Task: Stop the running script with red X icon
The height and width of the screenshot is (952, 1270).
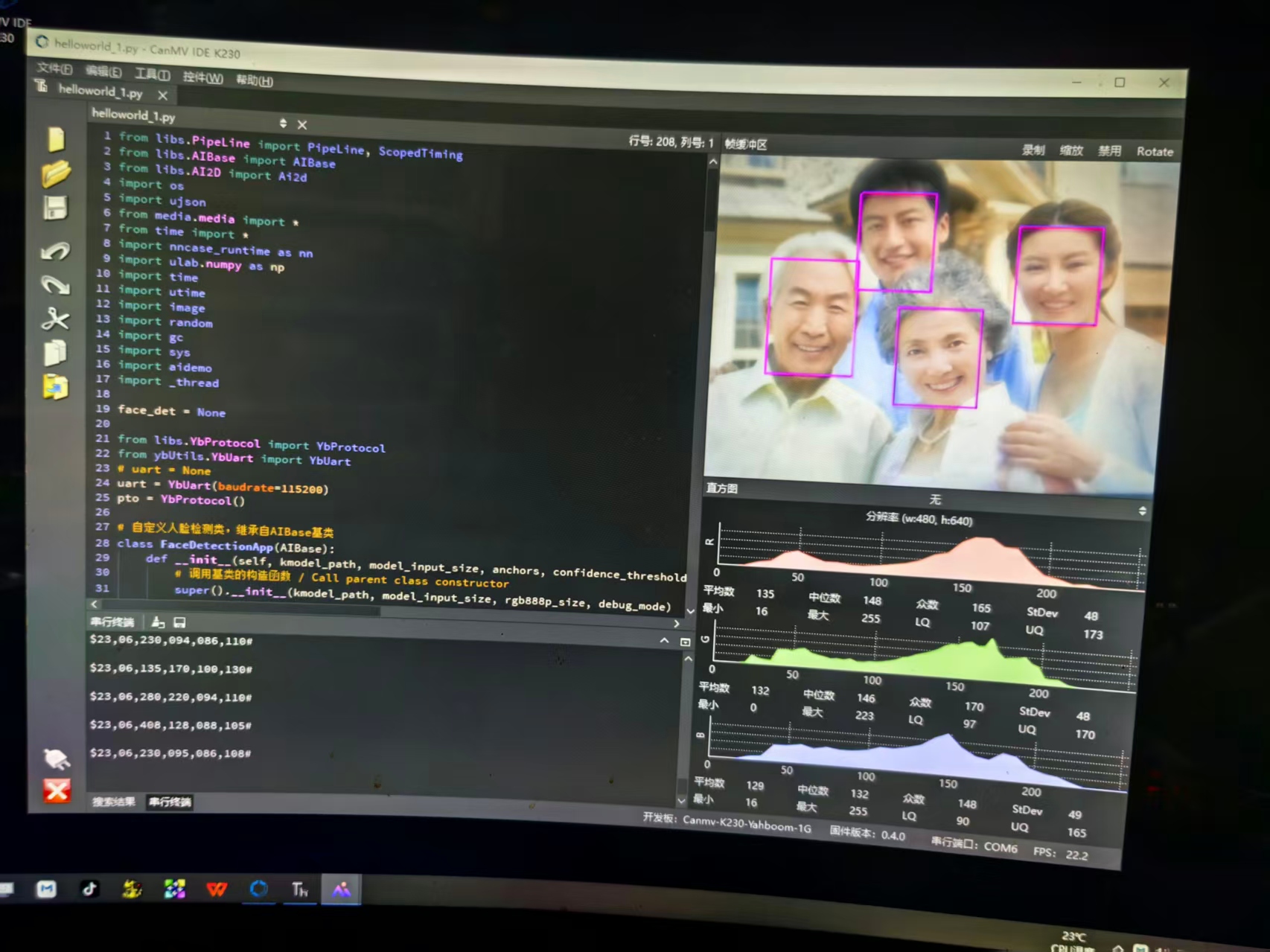Action: tap(57, 790)
